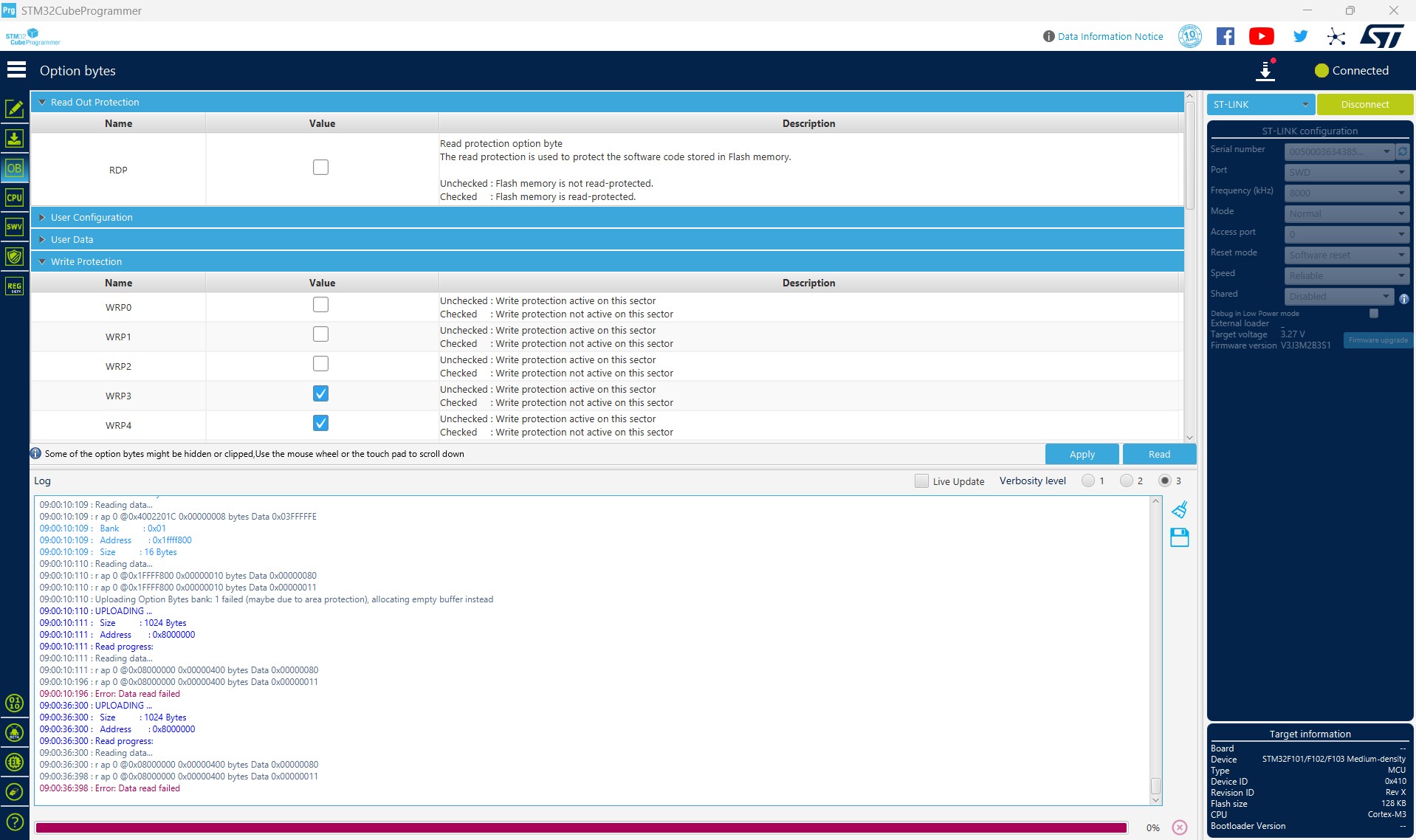The height and width of the screenshot is (840, 1416).
Task: Open the Erasing & Programming sidebar icon
Action: pos(15,139)
